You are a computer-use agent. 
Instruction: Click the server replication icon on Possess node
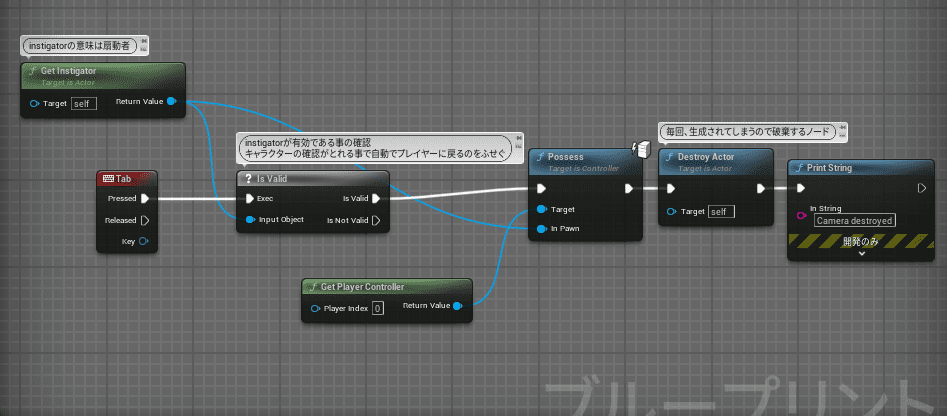point(643,150)
